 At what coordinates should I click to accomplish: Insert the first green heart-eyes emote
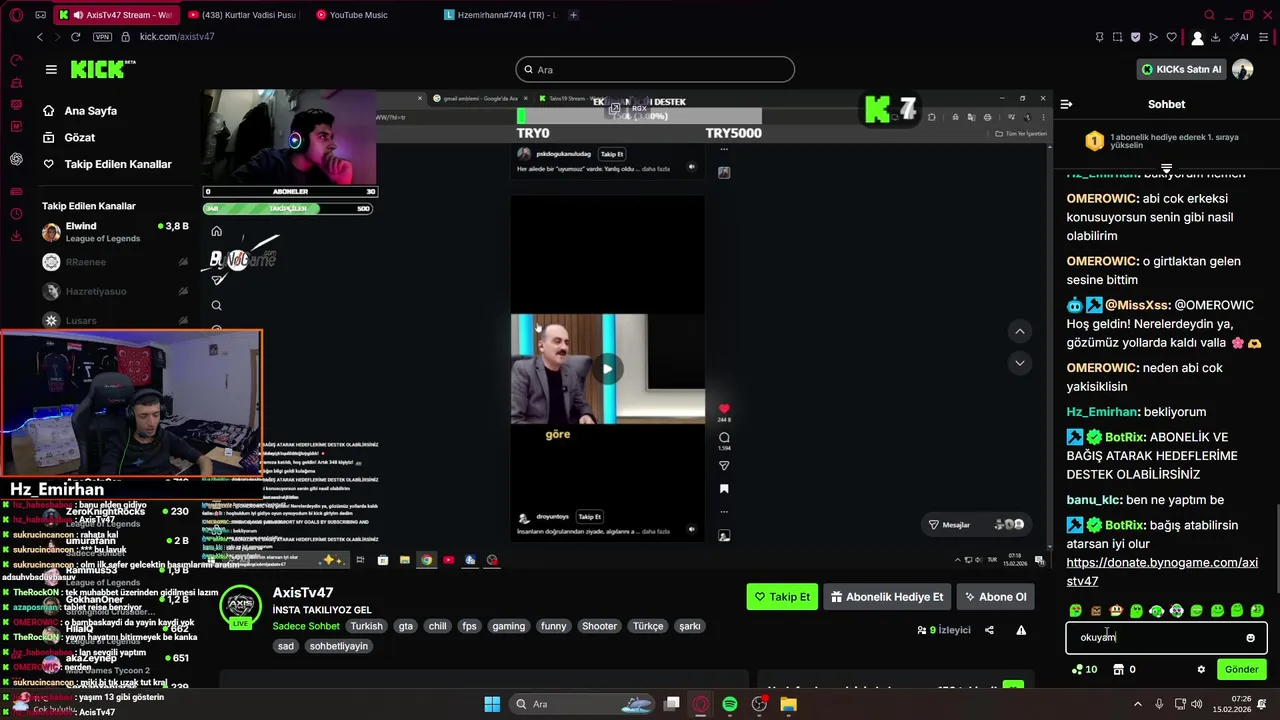click(1075, 611)
